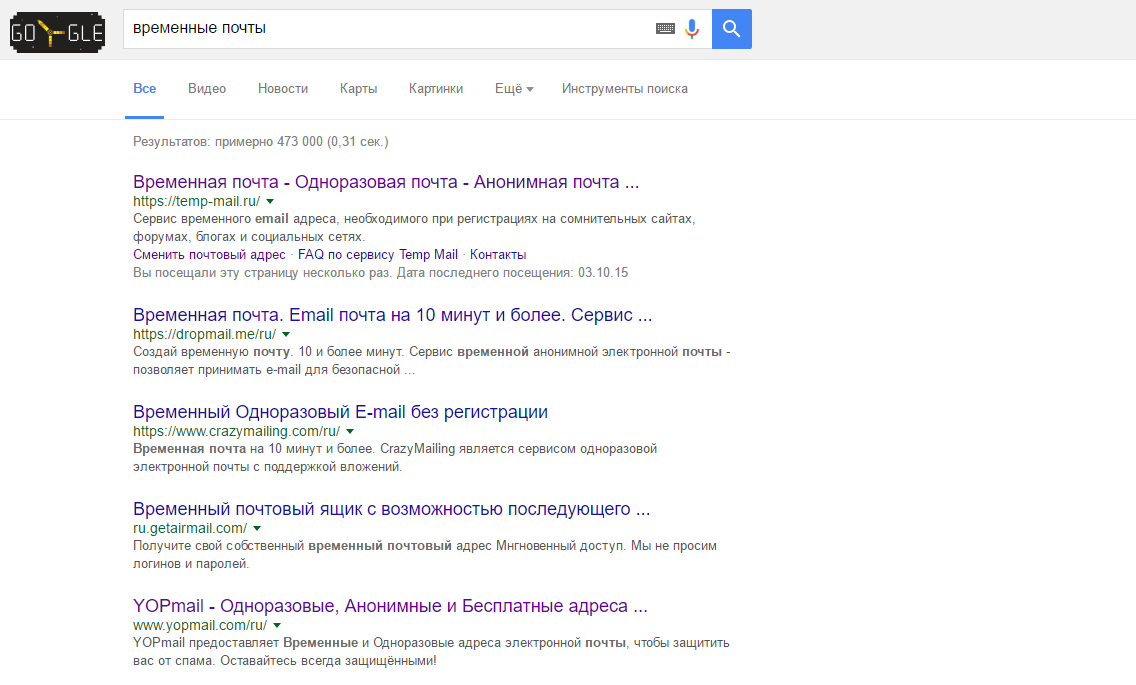This screenshot has width=1136, height=685.
Task: Open FAQ по сервису Temp Mail link
Action: 377,254
